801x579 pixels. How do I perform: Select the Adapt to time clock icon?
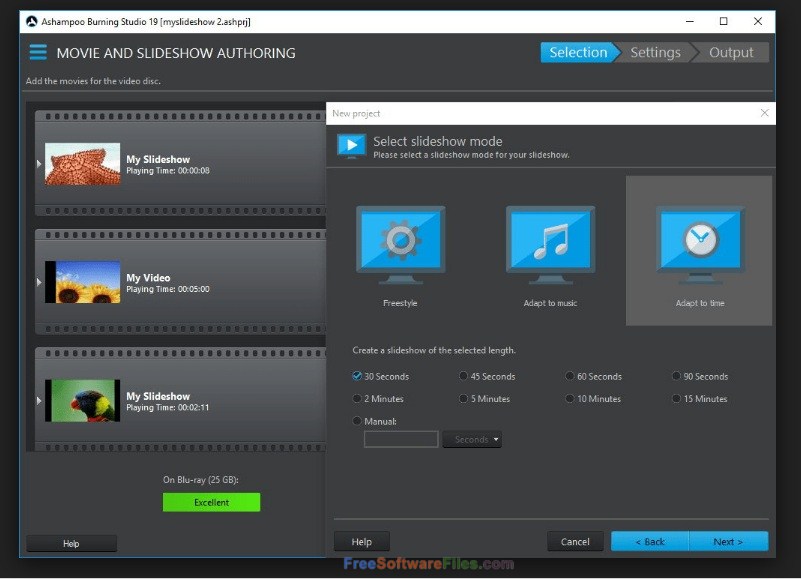[700, 245]
